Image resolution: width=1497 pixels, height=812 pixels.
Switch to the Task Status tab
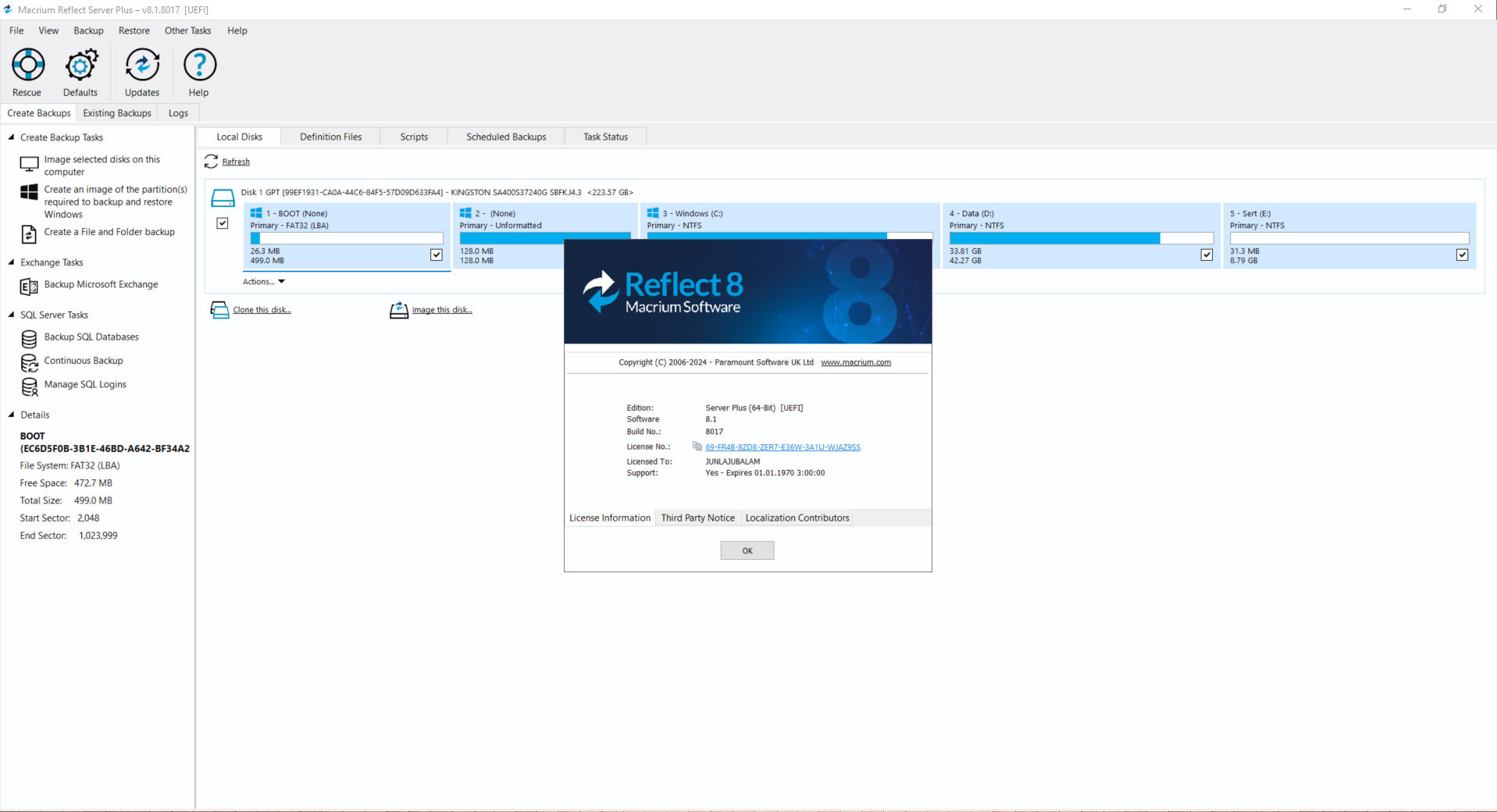point(605,137)
